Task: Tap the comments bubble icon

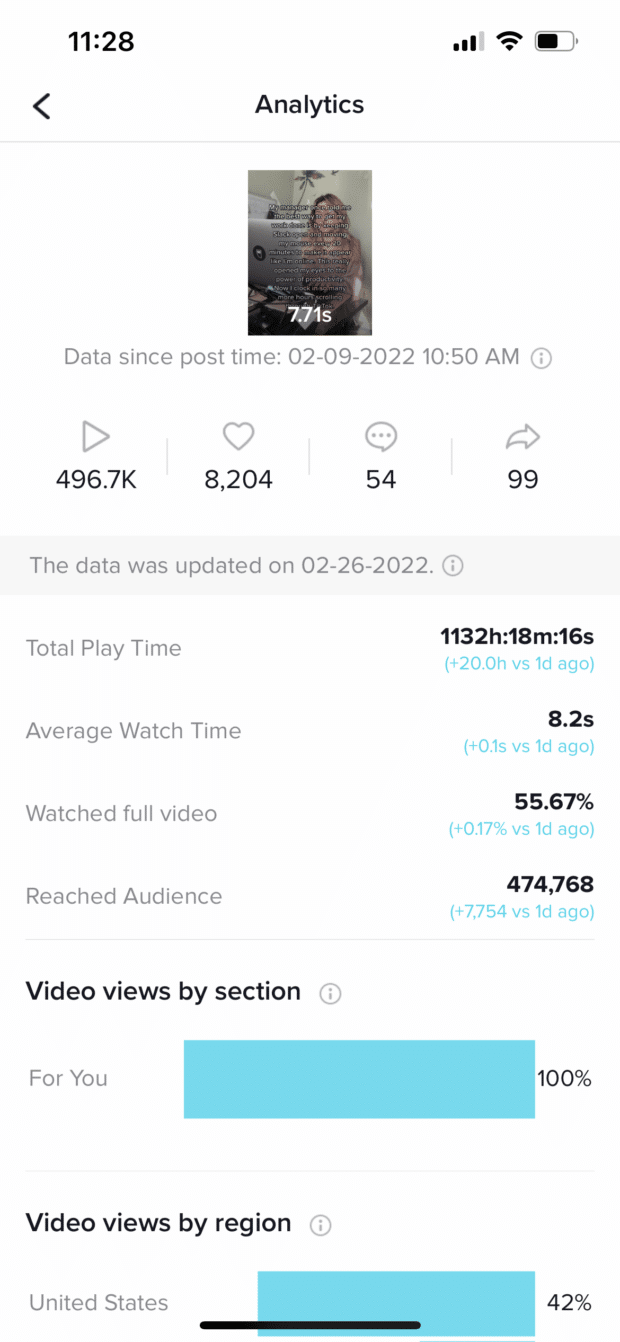Action: [x=381, y=436]
